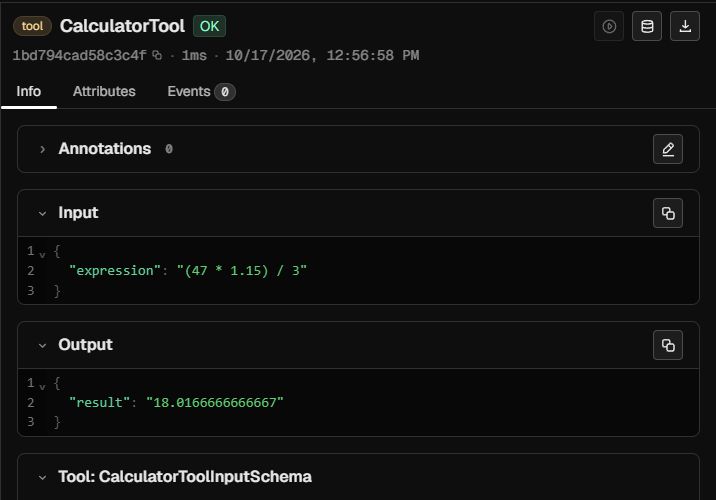Fold the Output JSON at line 1
Viewport: 716px width, 500px height.
pos(42,386)
